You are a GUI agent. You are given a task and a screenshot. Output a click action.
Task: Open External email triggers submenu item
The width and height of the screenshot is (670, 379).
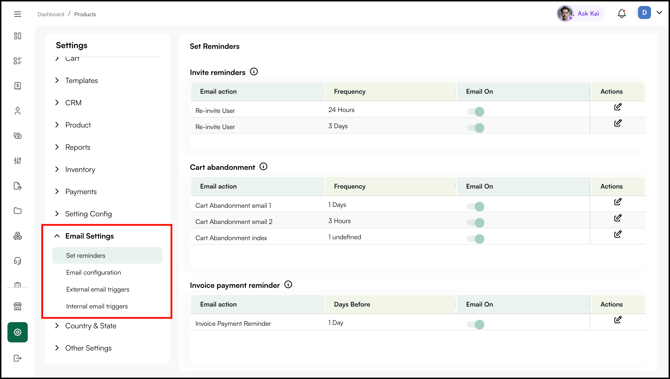coord(97,289)
